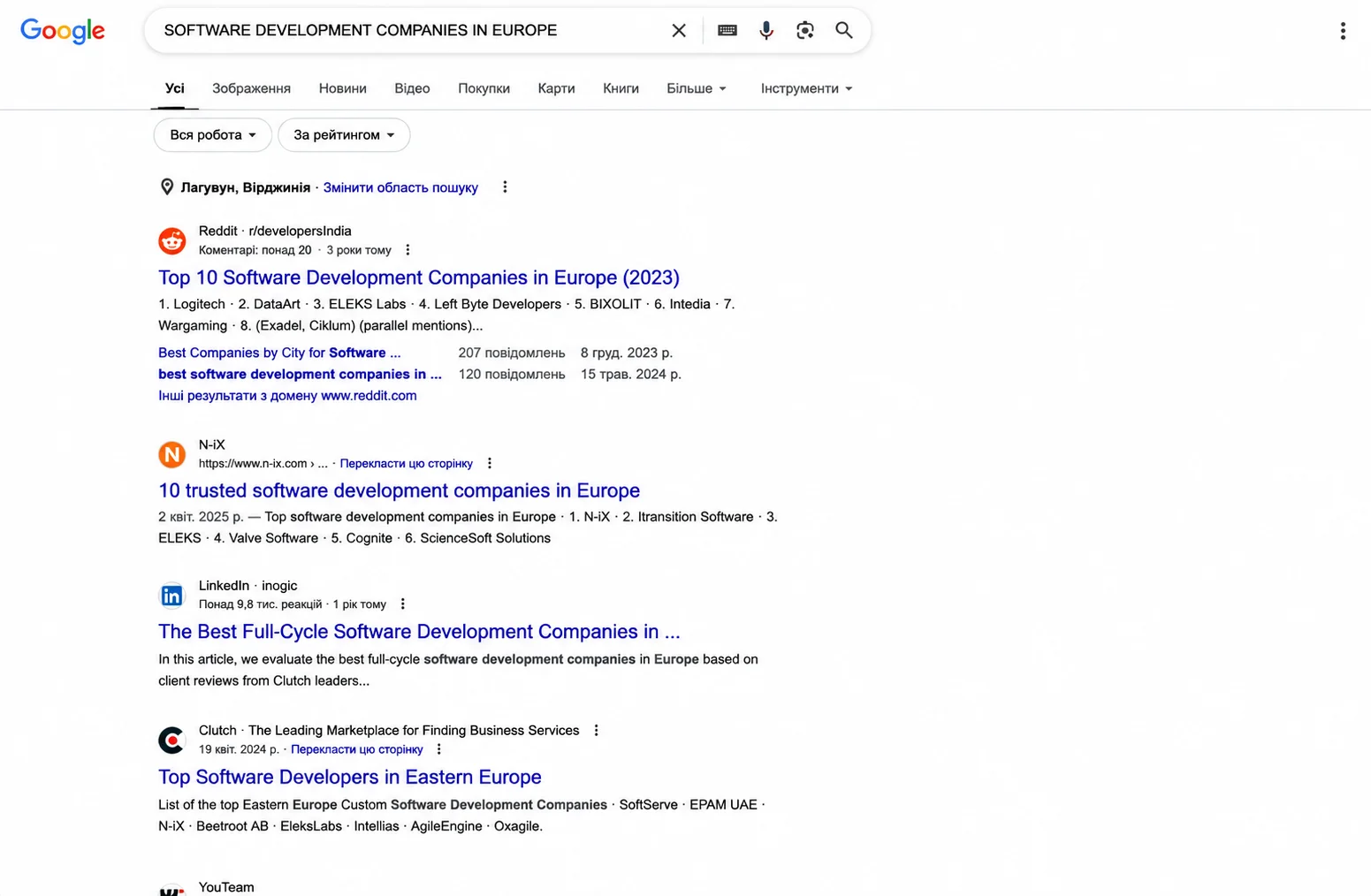Open options menu next to Змінити область пошуку
Image resolution: width=1371 pixels, height=896 pixels.
point(505,187)
